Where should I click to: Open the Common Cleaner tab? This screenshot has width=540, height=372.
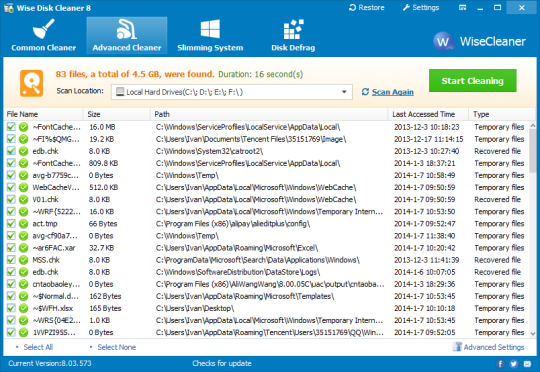coord(44,35)
